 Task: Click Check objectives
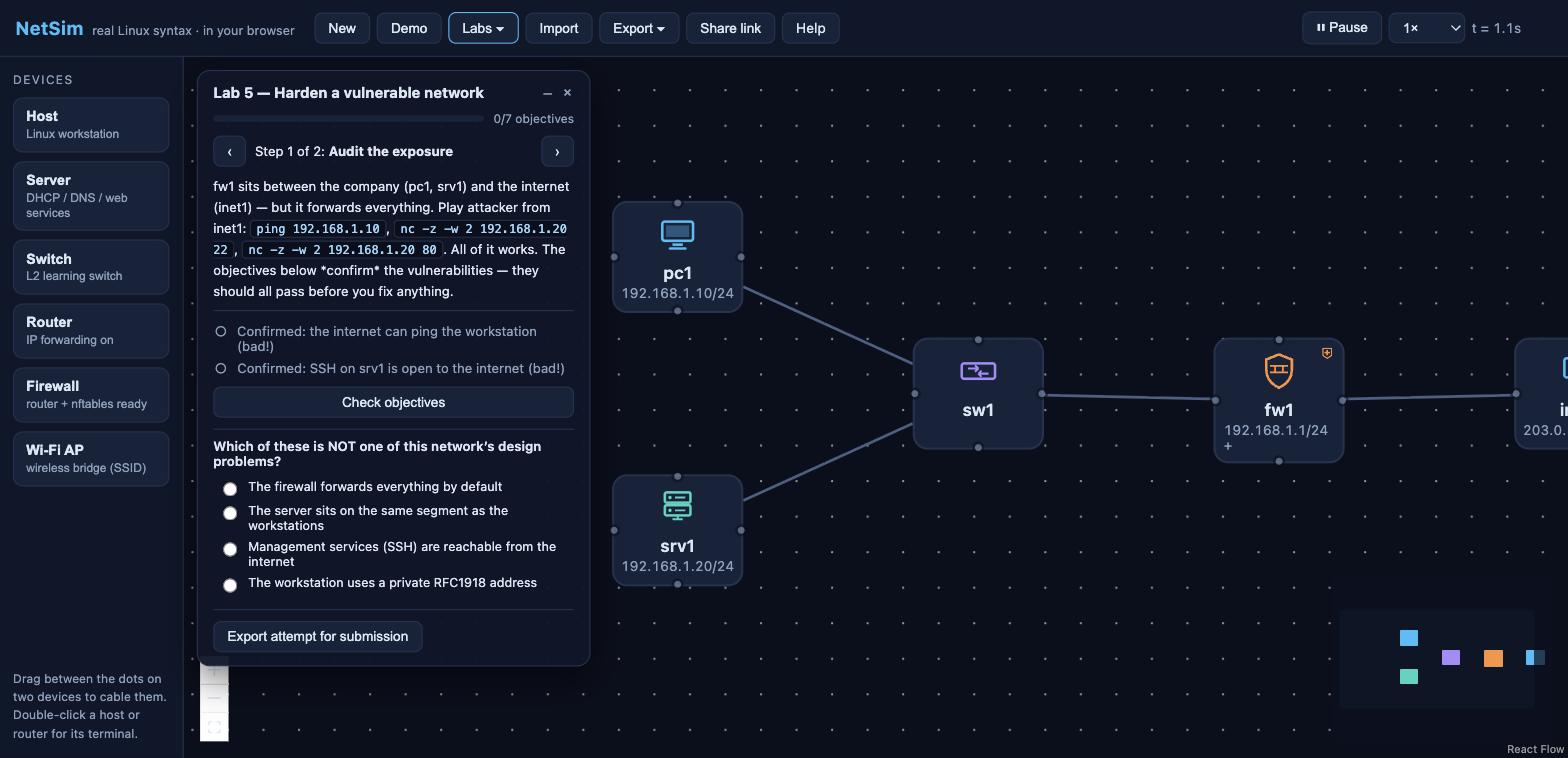(393, 402)
